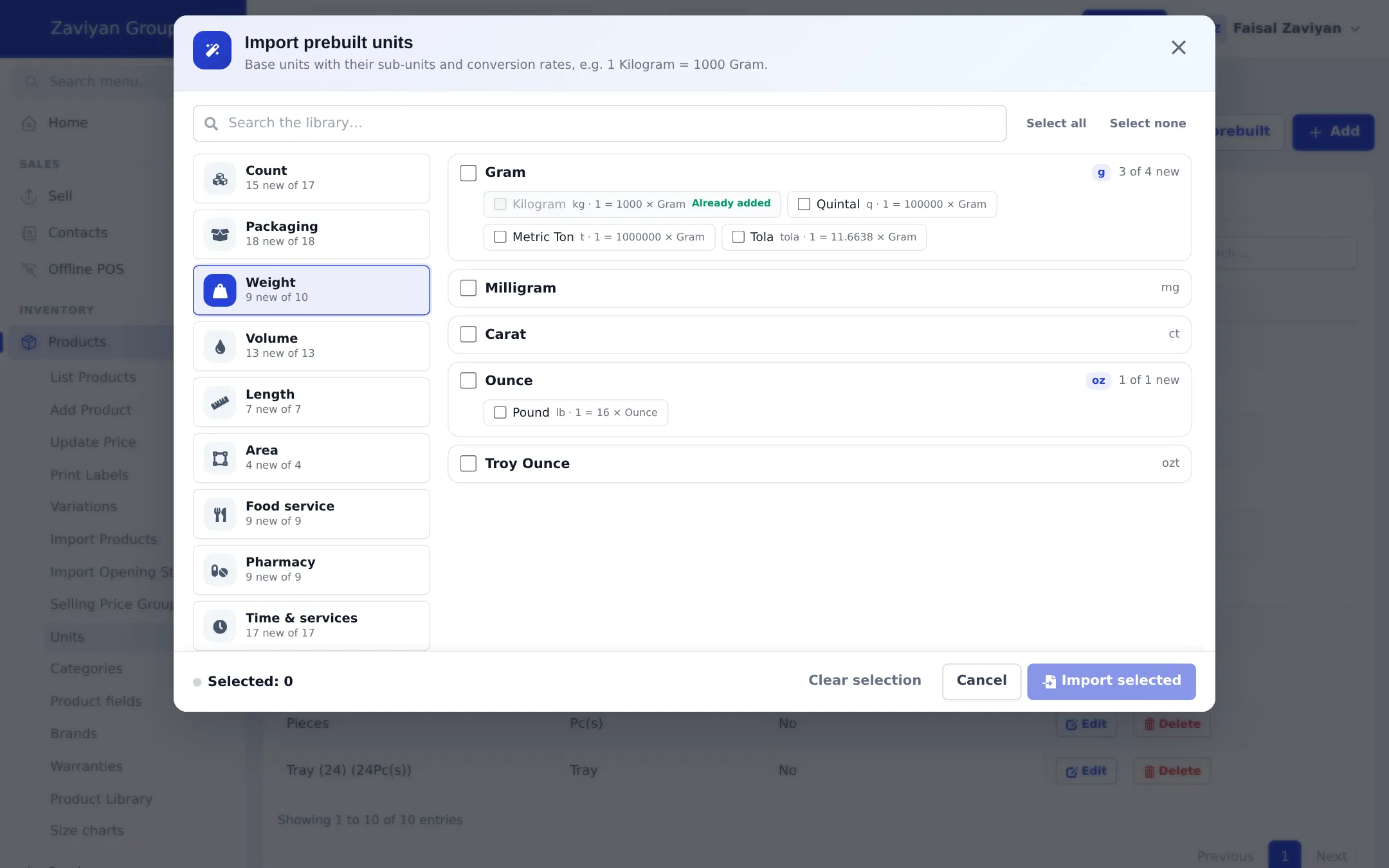
Task: Switch to the Packaging category
Action: pyautogui.click(x=311, y=235)
